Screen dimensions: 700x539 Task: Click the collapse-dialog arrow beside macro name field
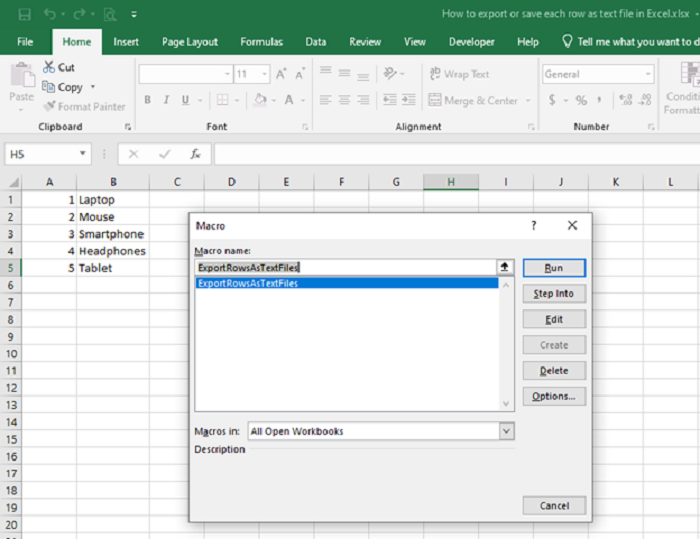coord(505,268)
